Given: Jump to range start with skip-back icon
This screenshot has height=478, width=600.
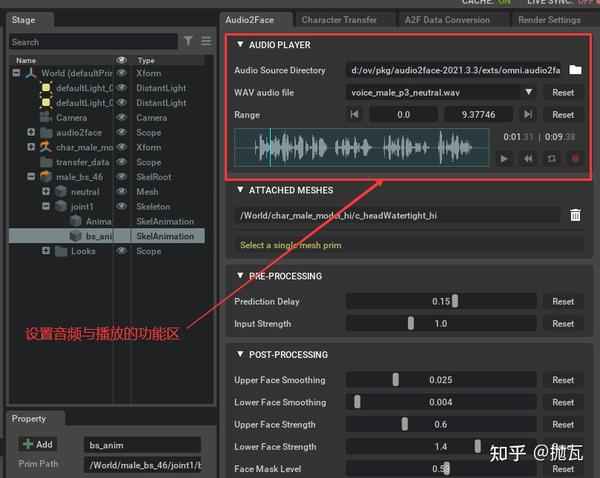Looking at the screenshot, I should pos(354,115).
